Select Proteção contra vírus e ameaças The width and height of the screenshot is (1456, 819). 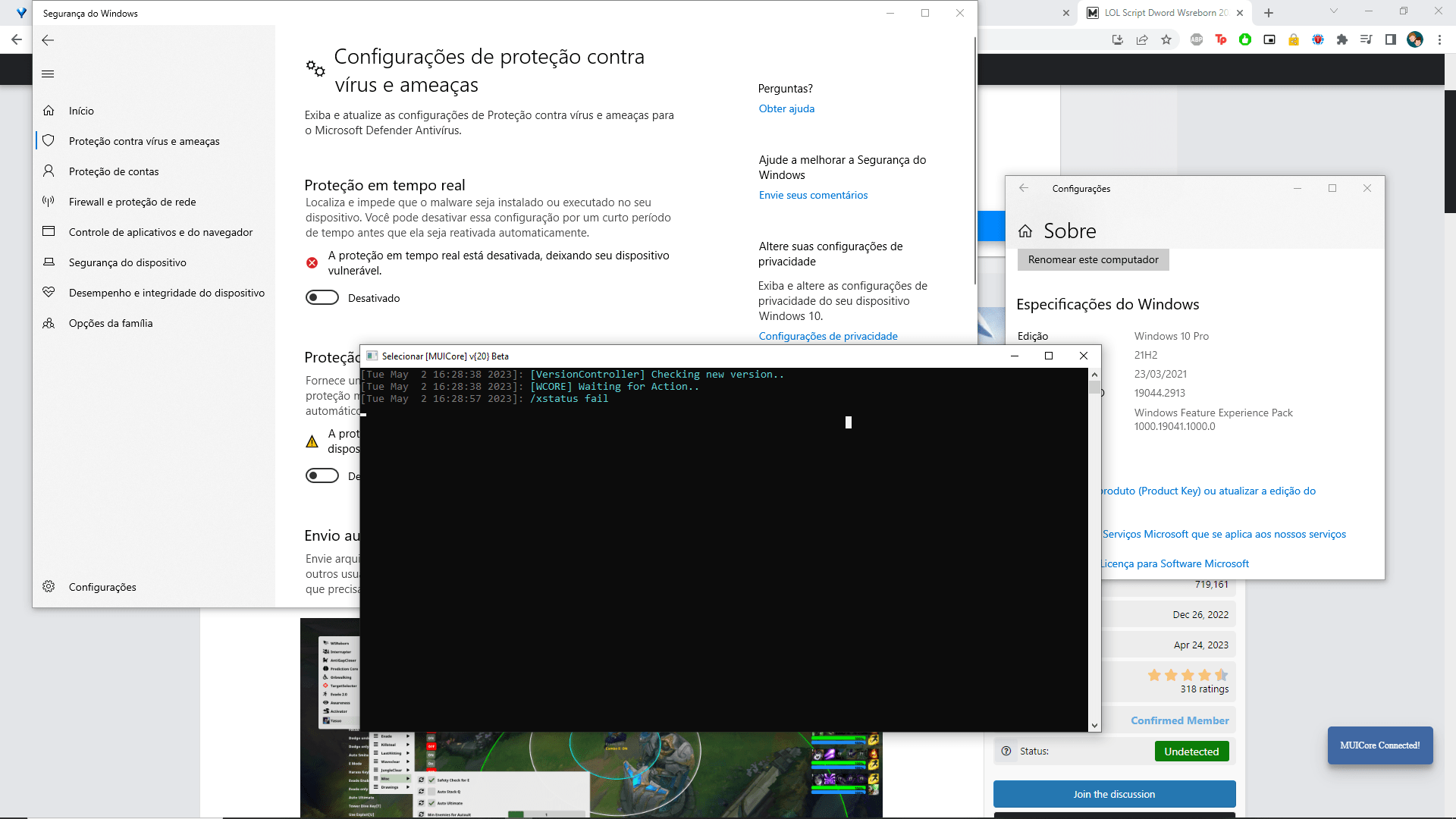pos(154,141)
